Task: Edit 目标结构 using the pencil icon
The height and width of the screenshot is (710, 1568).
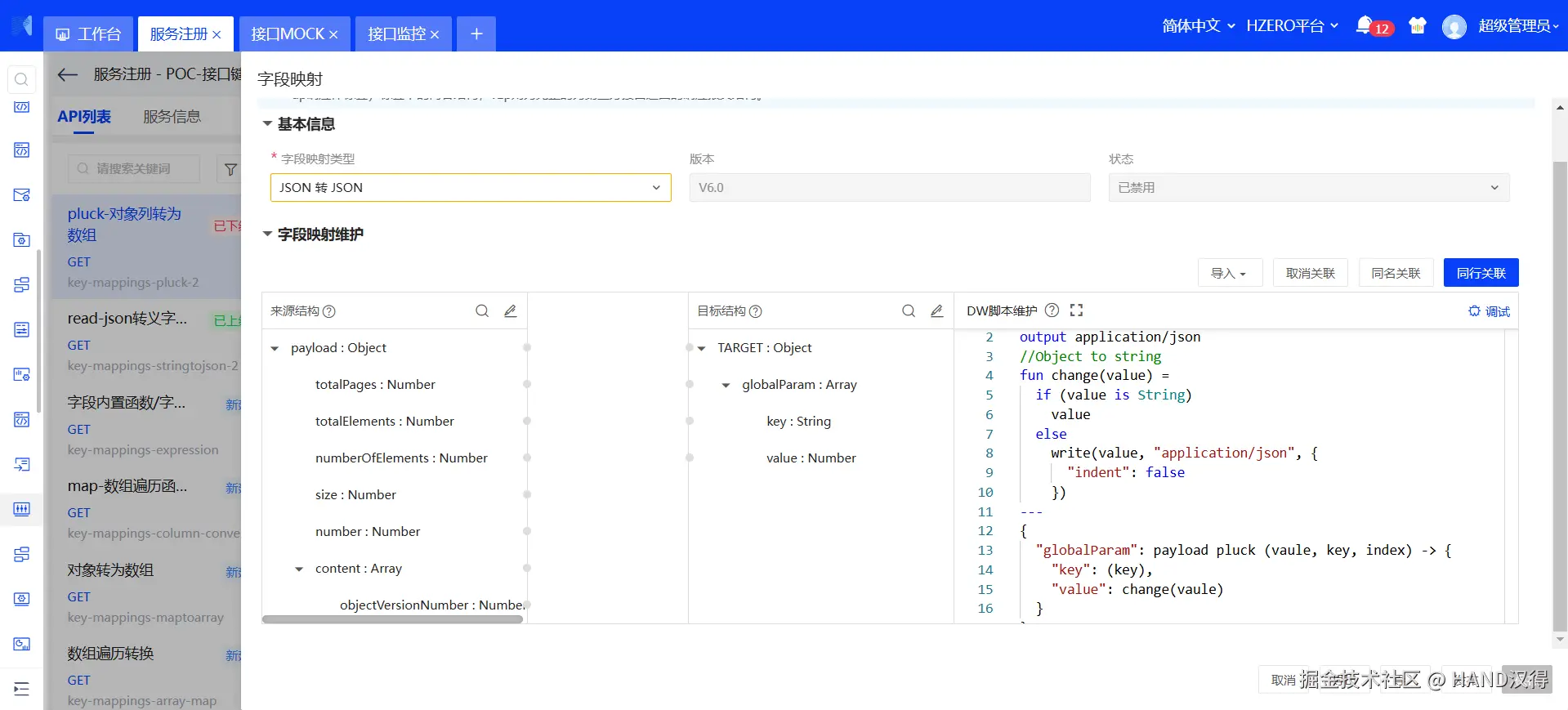Action: 937,311
